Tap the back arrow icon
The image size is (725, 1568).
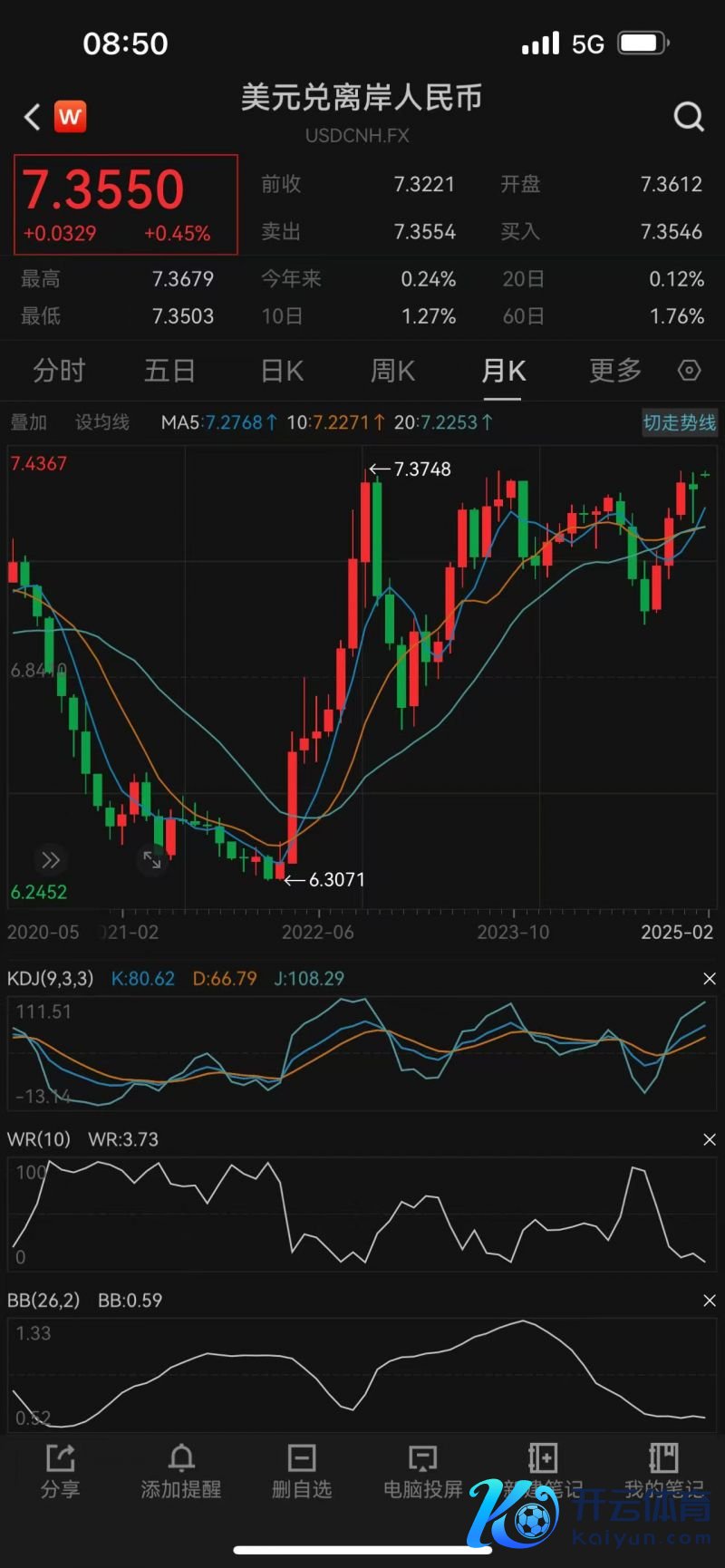tap(32, 117)
